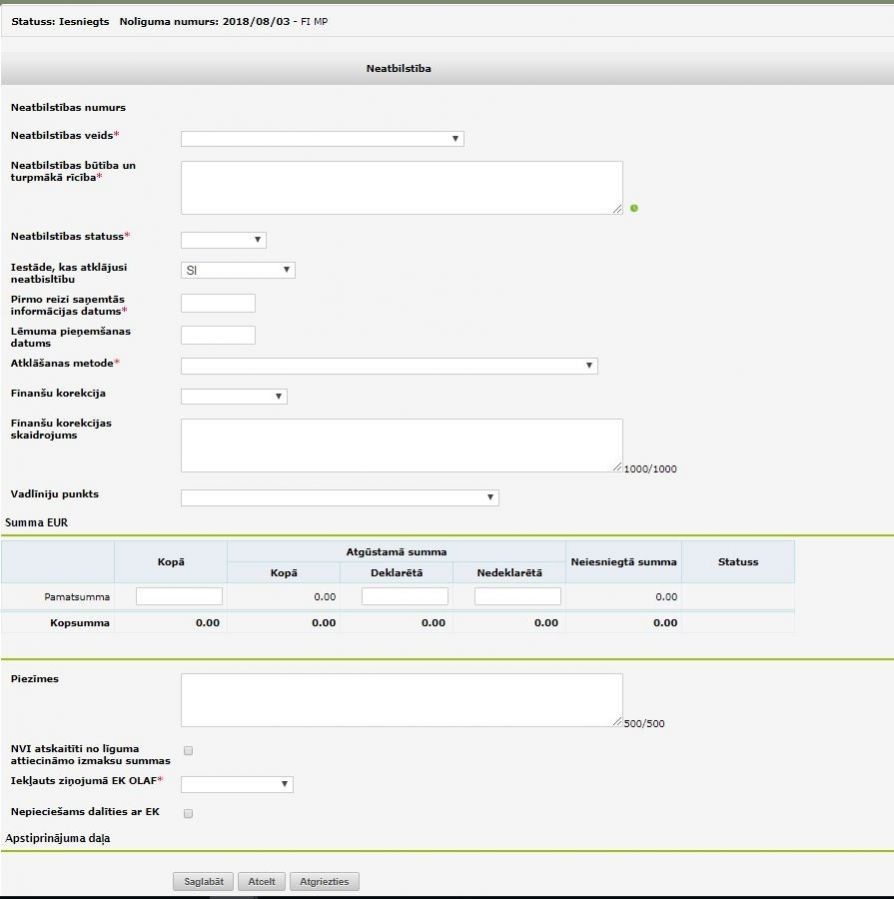Screen dimensions: 894x899
Task: Tick the Nepieciešams dalīties ar EK checkbox
Action: coord(188,813)
